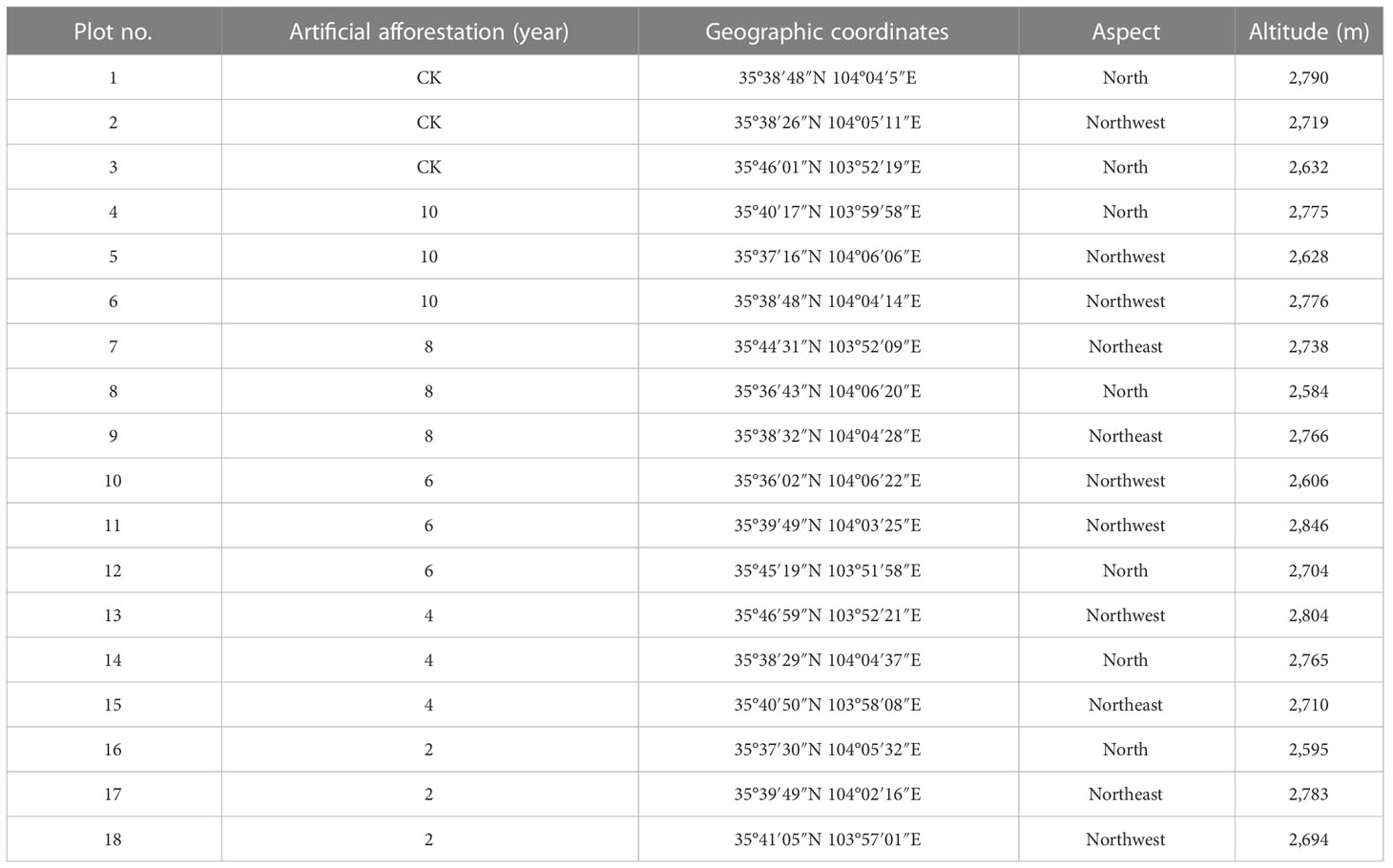Click altitude value 2,783
This screenshot has width=1393, height=868.
tap(1309, 795)
